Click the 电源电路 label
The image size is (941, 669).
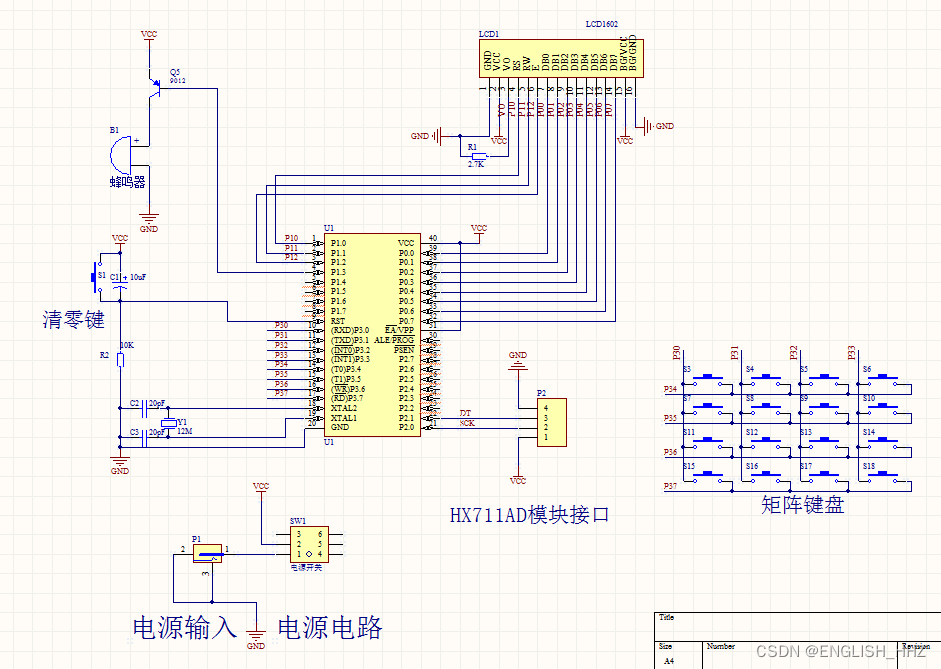[330, 628]
